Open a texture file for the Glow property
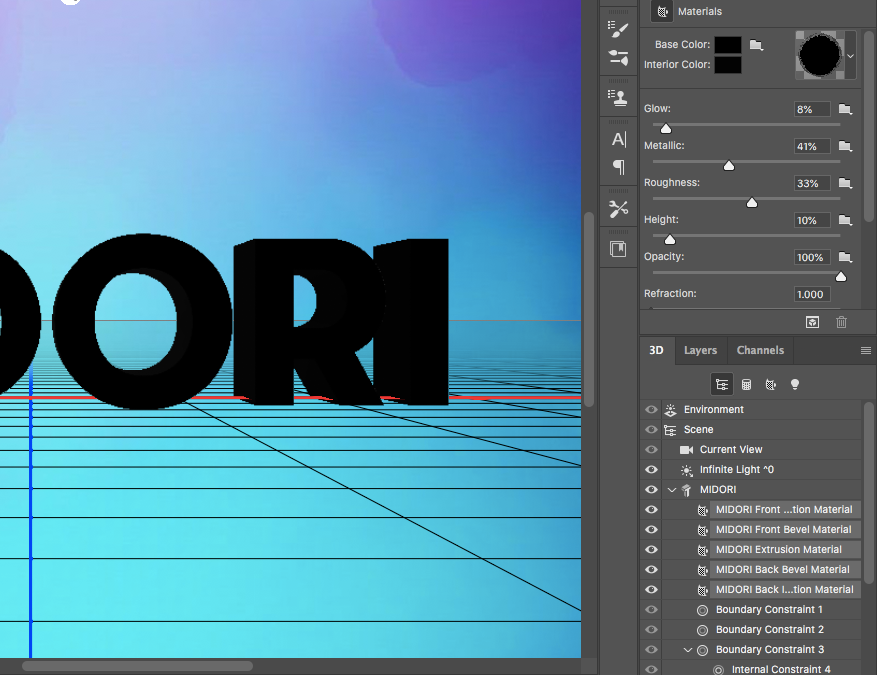The image size is (877, 675). click(x=845, y=108)
